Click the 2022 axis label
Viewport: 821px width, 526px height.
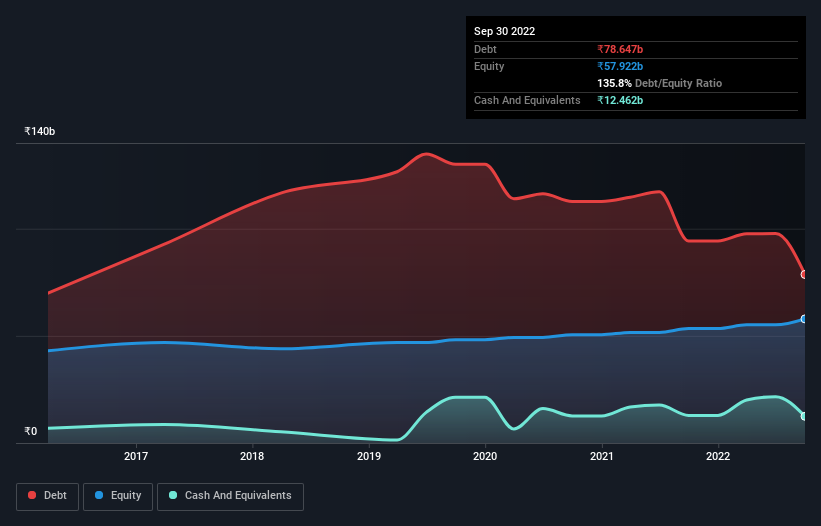coord(718,456)
